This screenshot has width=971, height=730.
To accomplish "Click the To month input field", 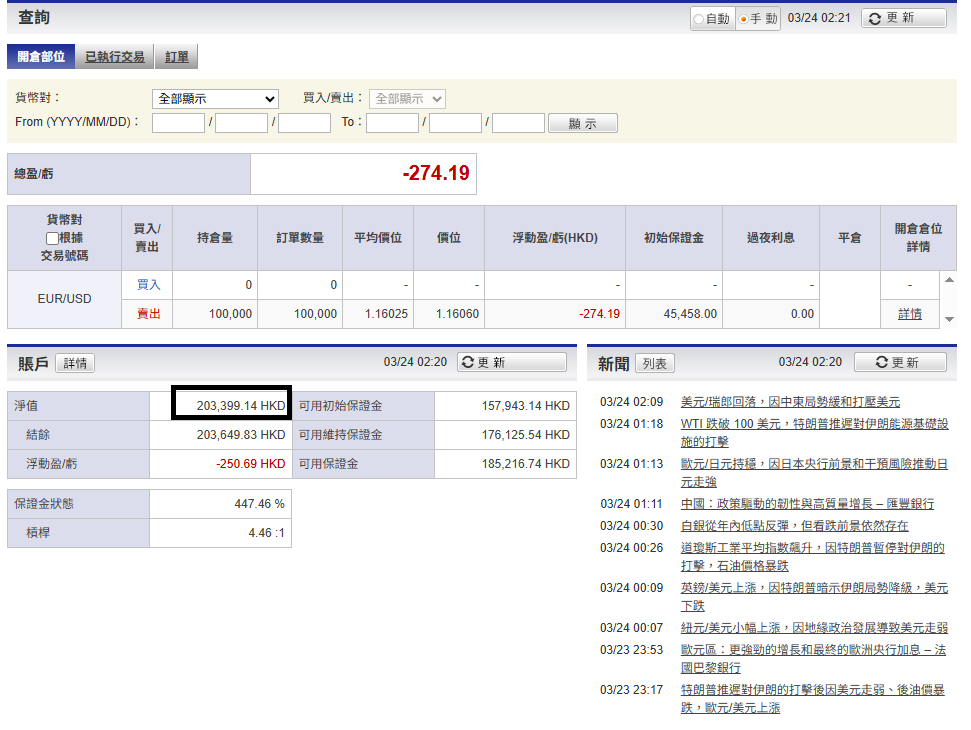I will (456, 123).
